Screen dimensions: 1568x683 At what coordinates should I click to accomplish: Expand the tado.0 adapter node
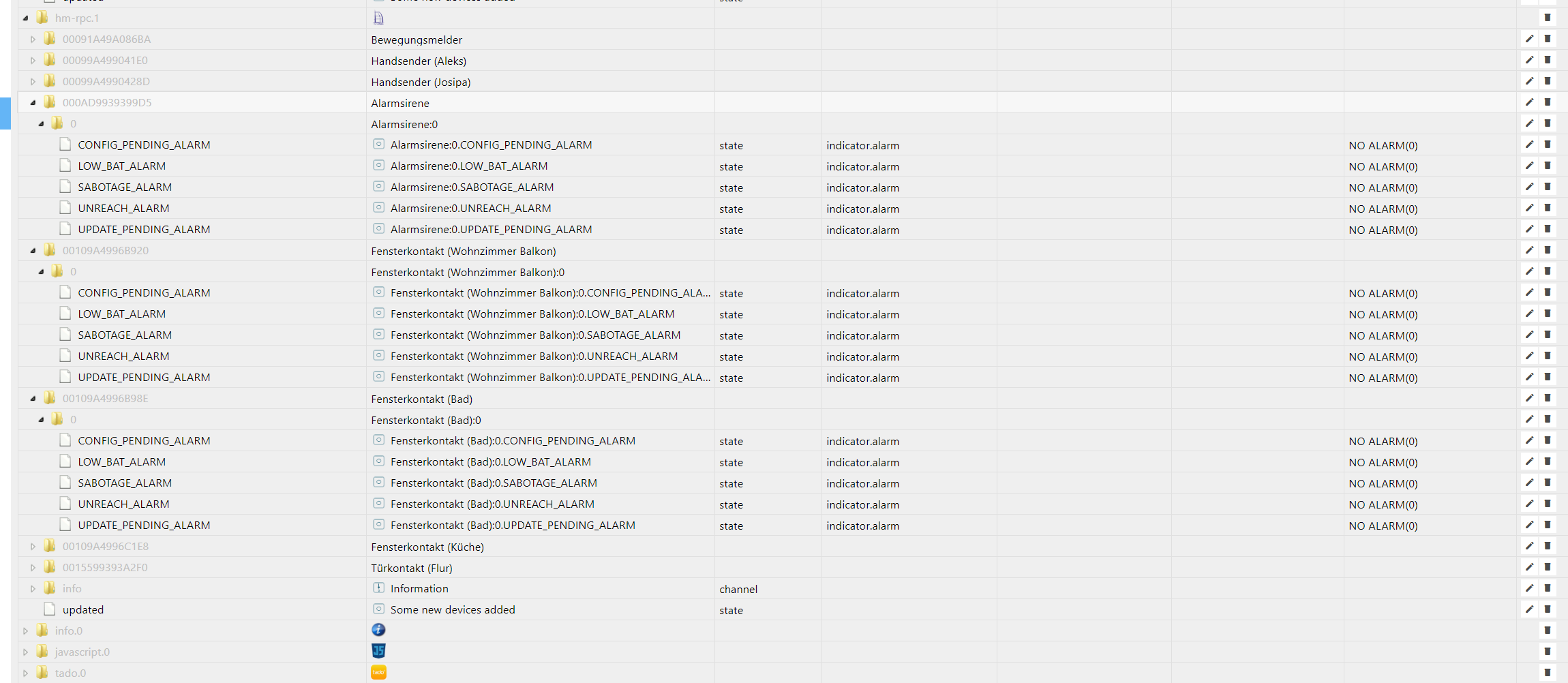click(25, 673)
